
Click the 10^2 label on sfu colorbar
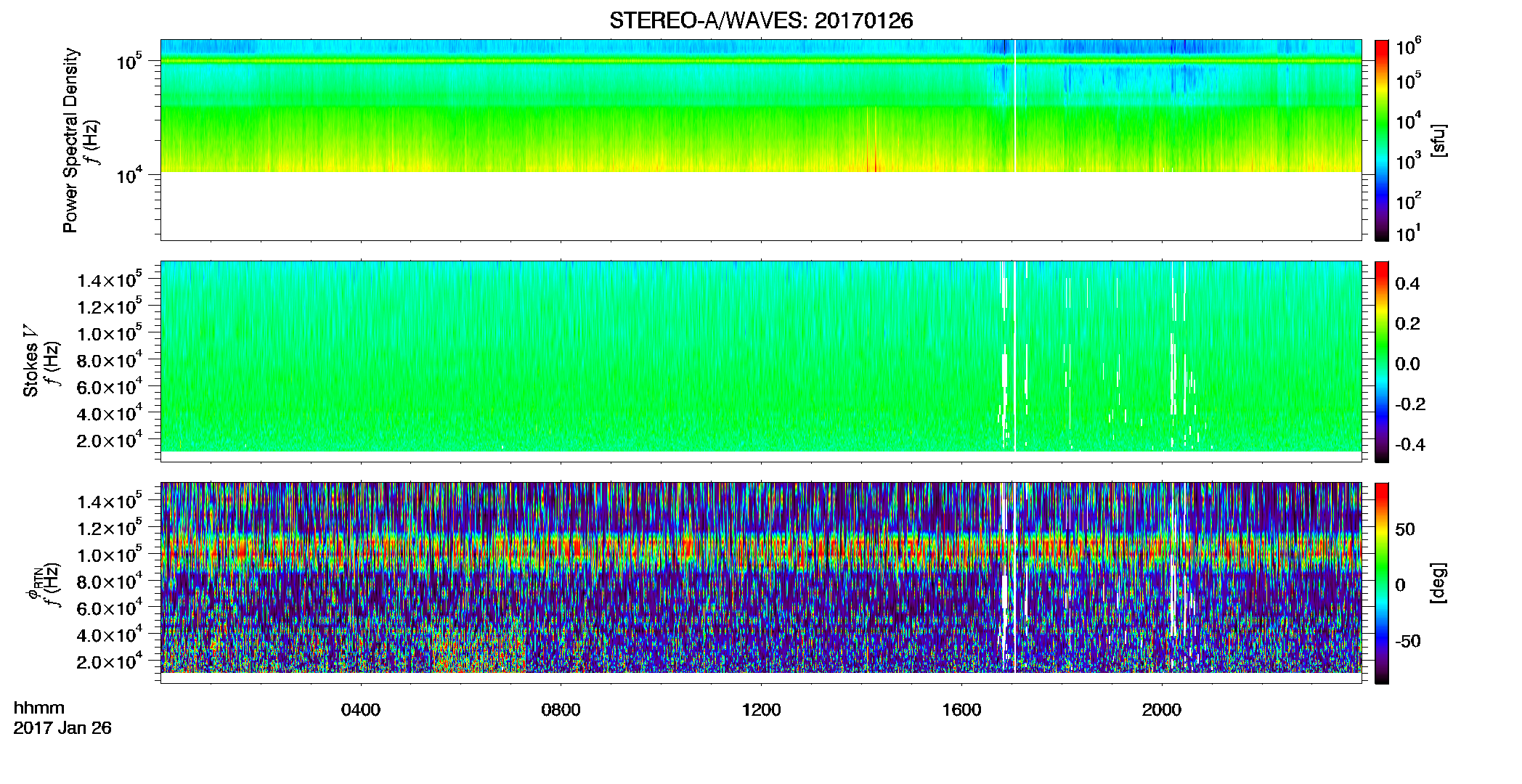[1408, 200]
